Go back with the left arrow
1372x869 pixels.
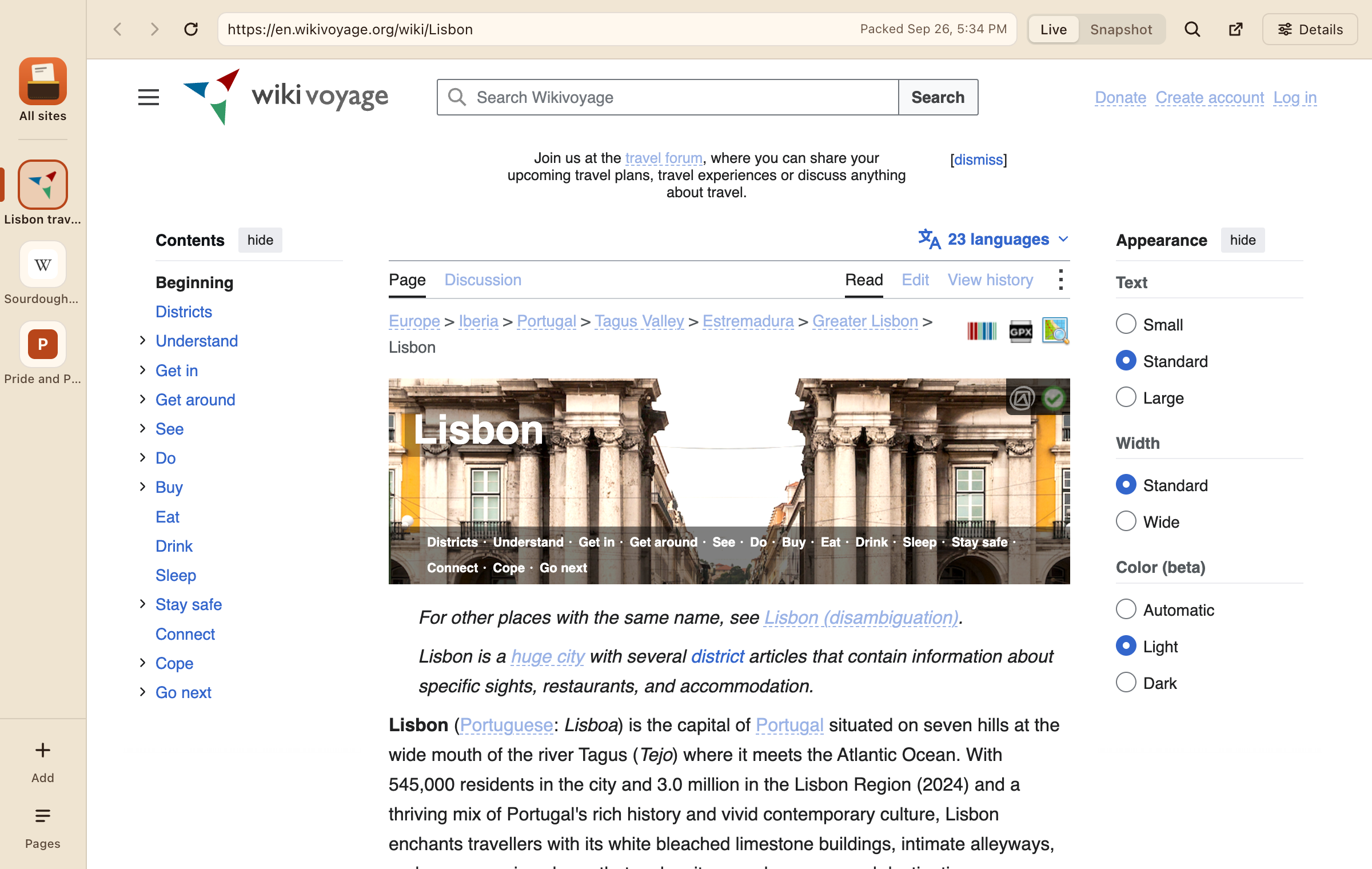click(x=118, y=29)
